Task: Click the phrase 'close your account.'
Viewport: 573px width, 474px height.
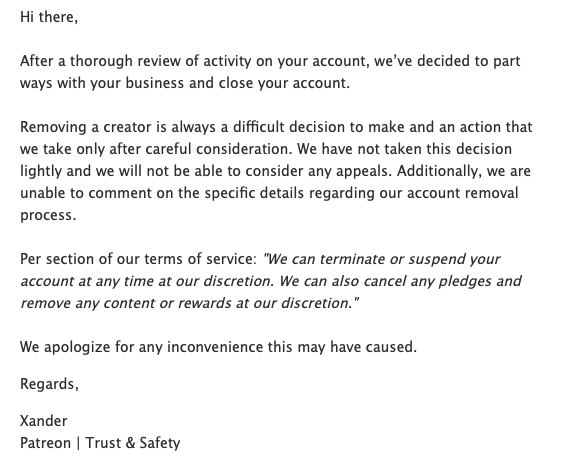Action: tap(284, 83)
